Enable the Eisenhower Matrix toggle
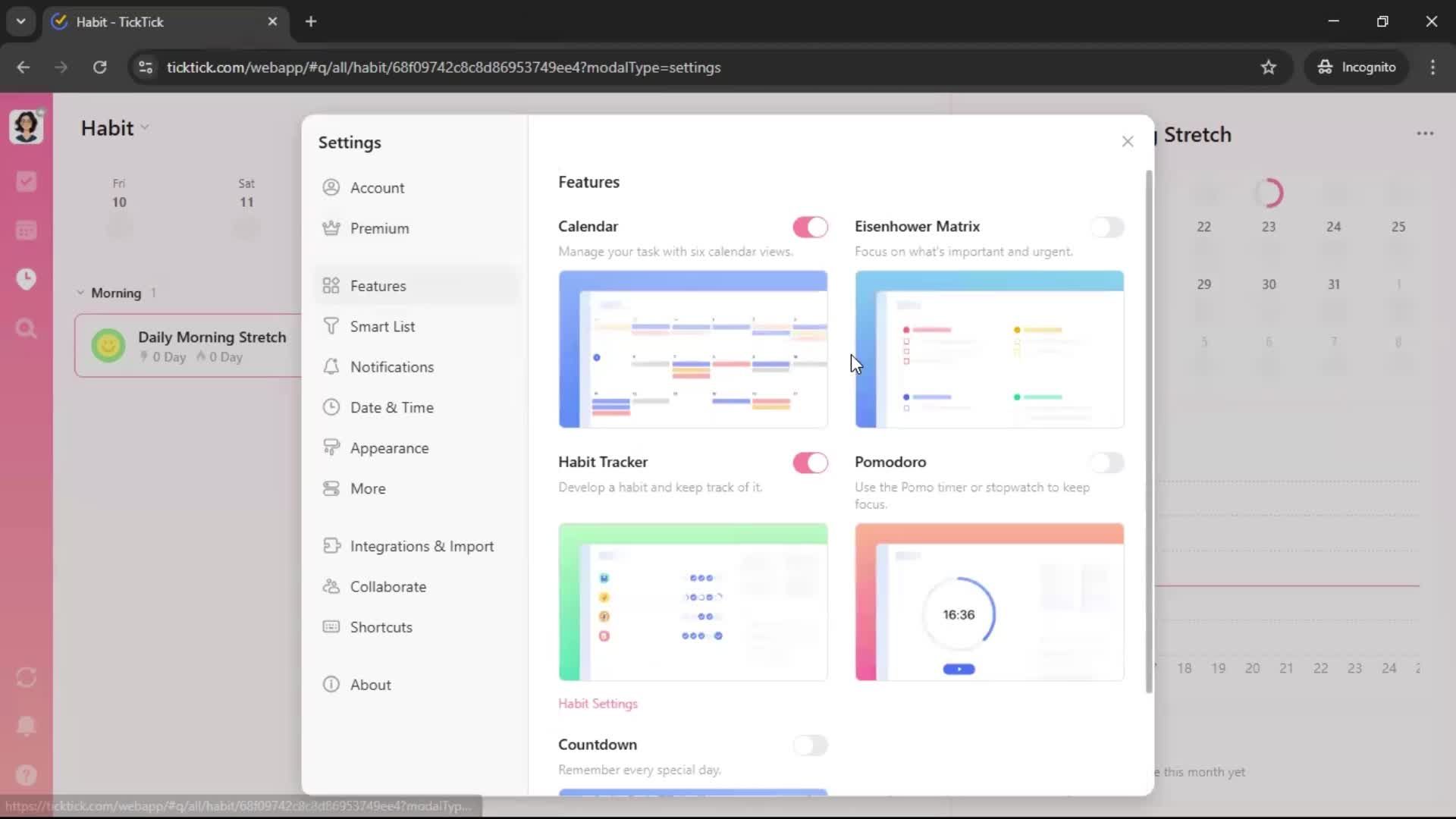The height and width of the screenshot is (819, 1456). tap(1106, 227)
